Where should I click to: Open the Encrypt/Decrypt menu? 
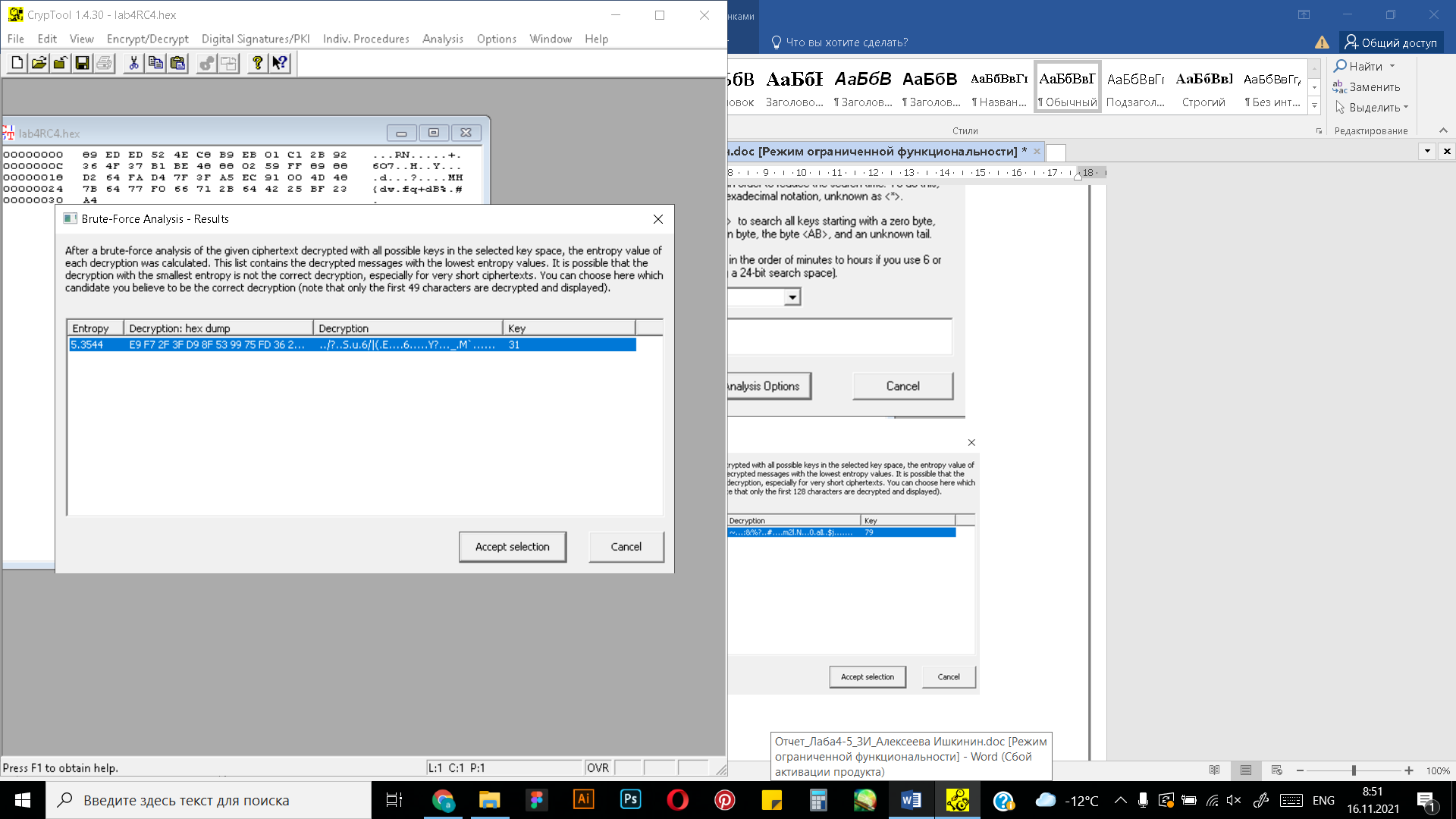point(147,39)
